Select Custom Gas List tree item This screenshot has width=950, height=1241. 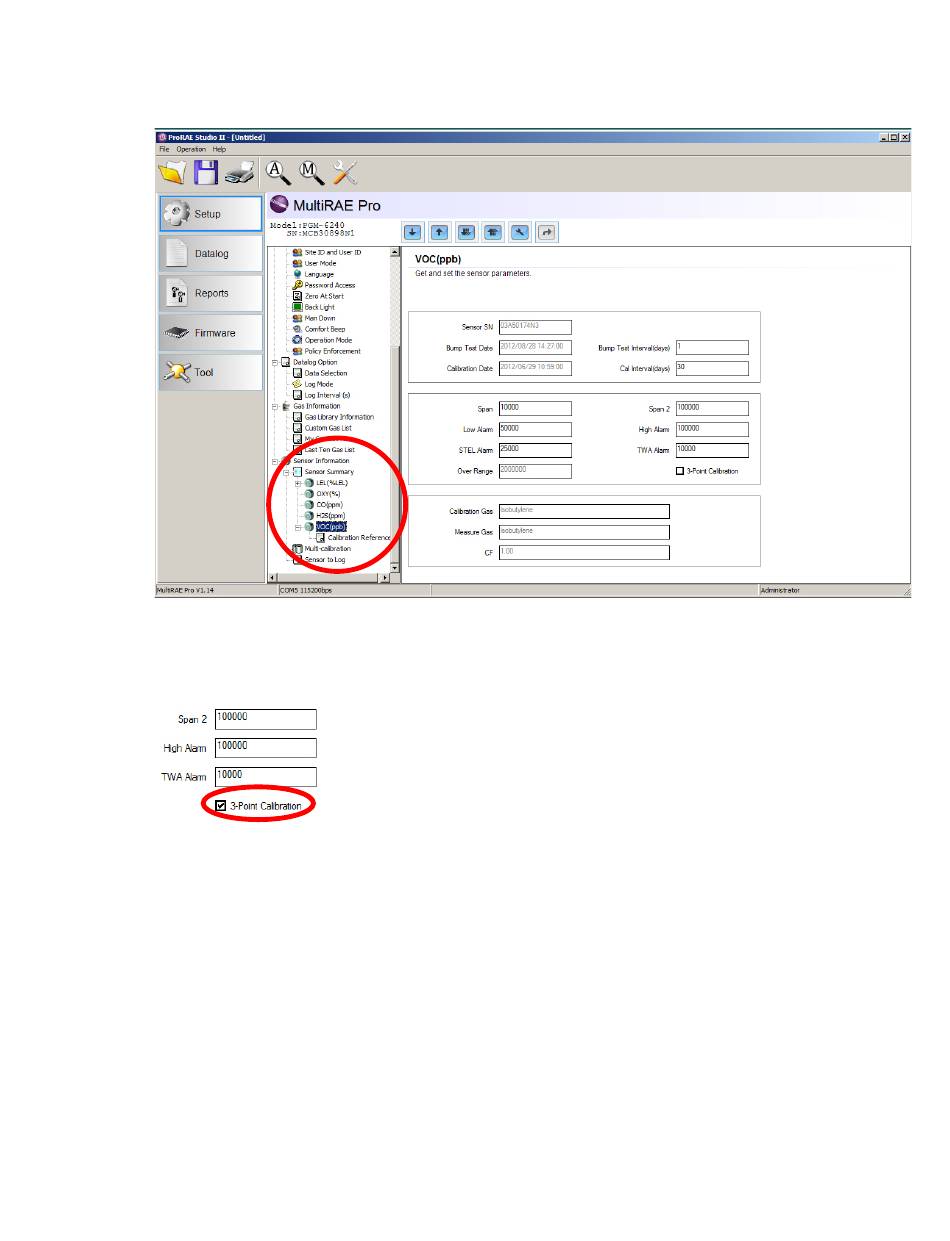click(x=328, y=428)
